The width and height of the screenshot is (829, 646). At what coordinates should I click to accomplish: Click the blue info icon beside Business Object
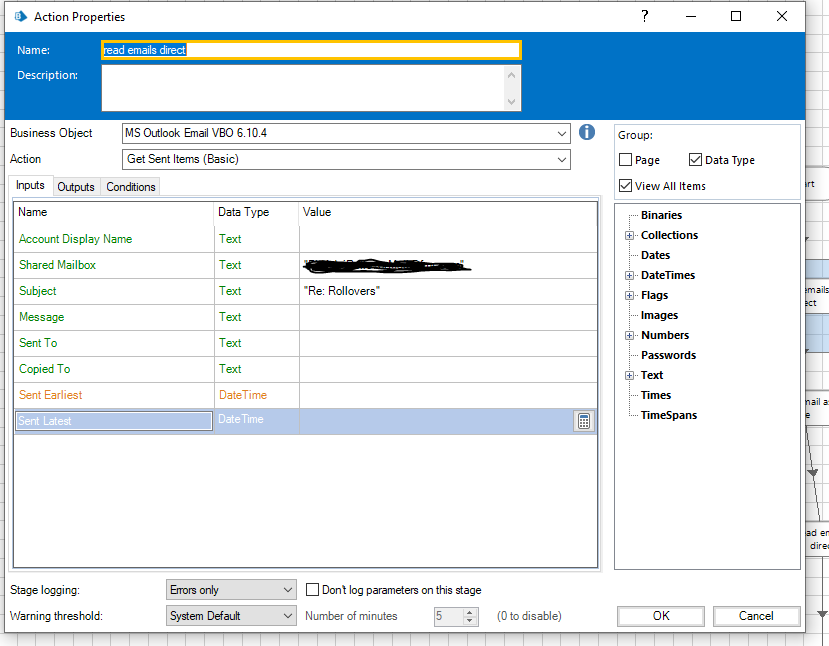[587, 133]
